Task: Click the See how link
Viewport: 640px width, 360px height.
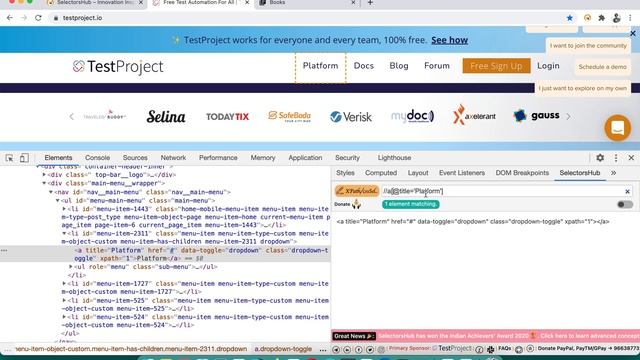Action: coord(449,40)
